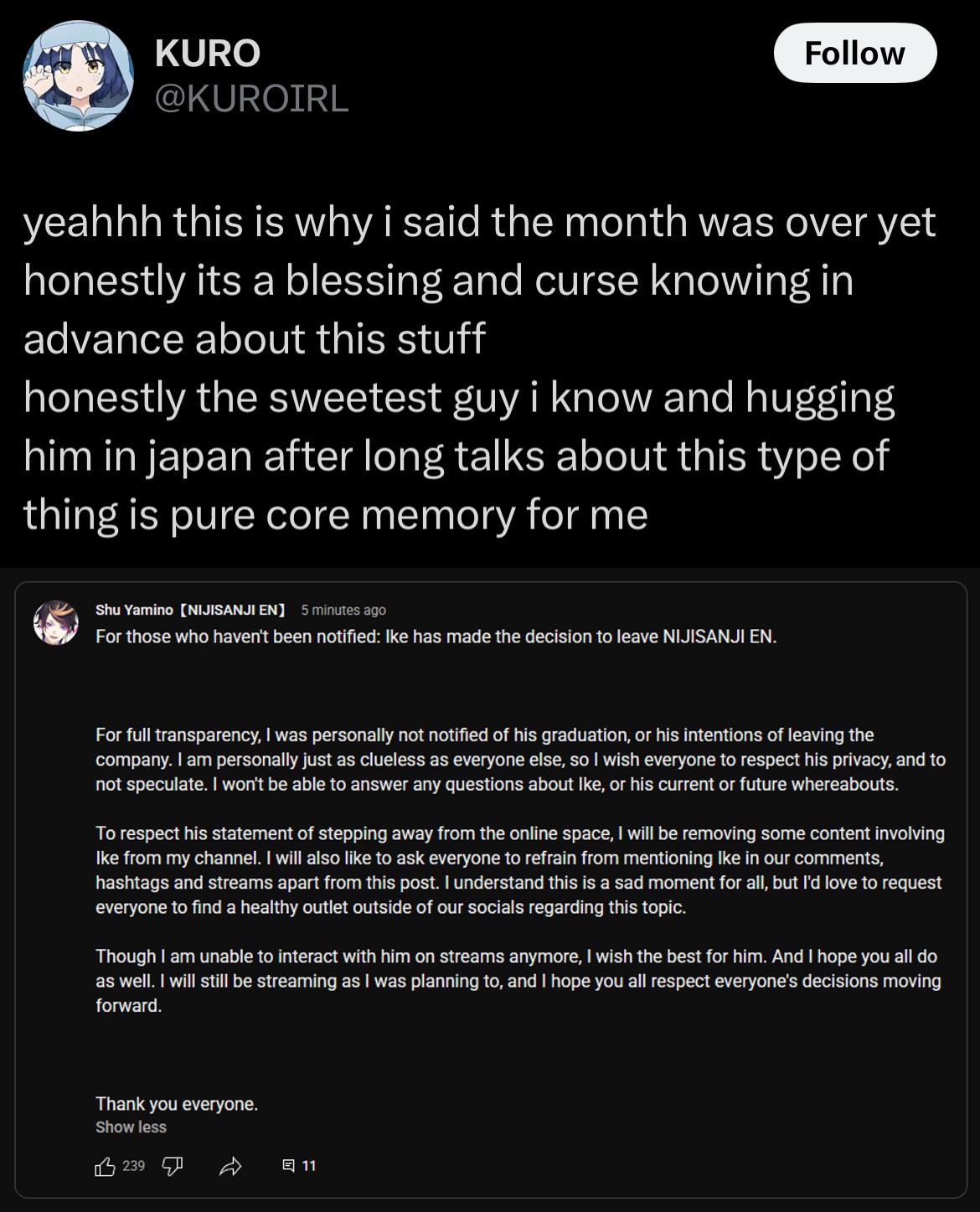Click the 239 likes count
The image size is (980, 1212).
(x=133, y=1165)
